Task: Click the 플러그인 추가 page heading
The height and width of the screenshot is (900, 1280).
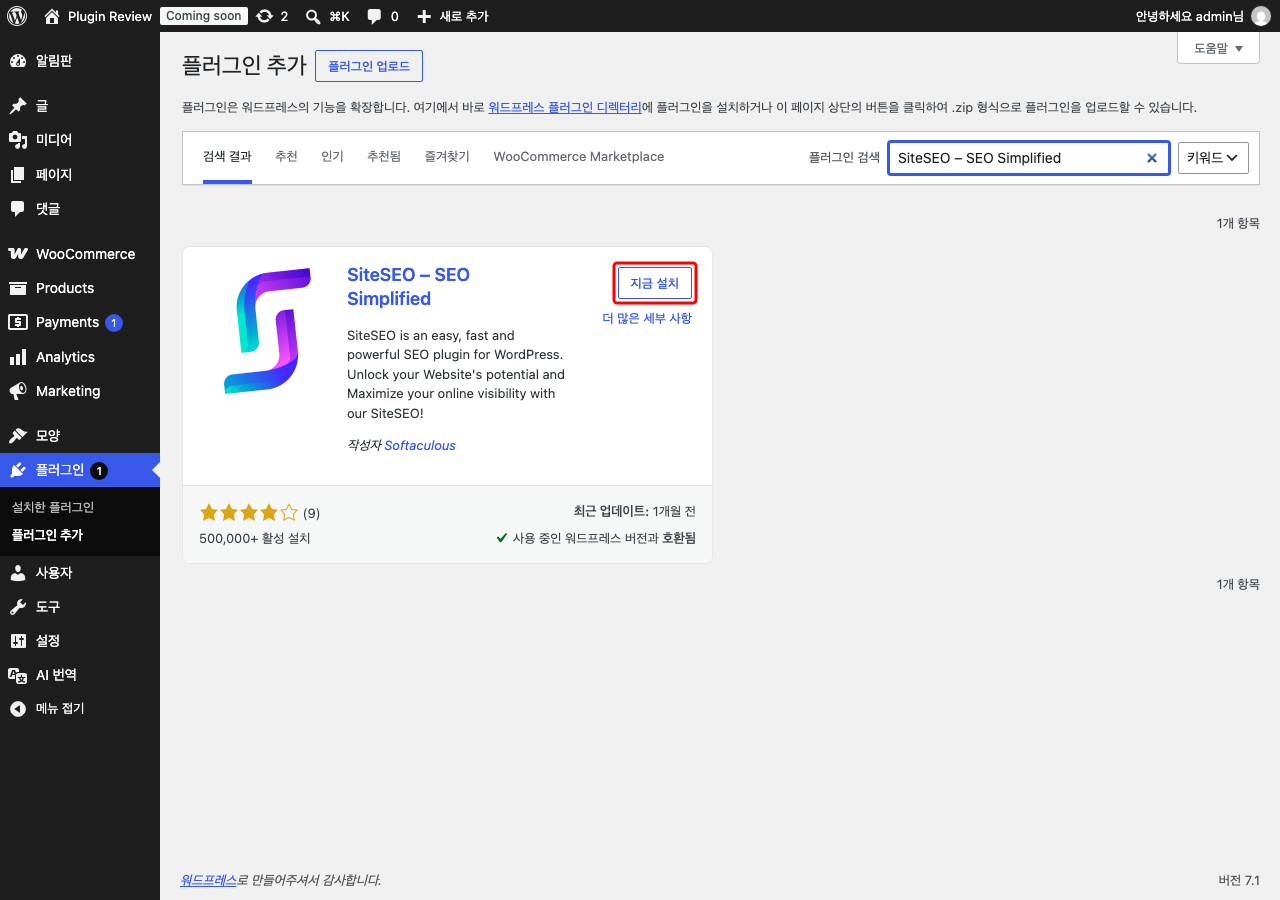Action: pyautogui.click(x=244, y=66)
